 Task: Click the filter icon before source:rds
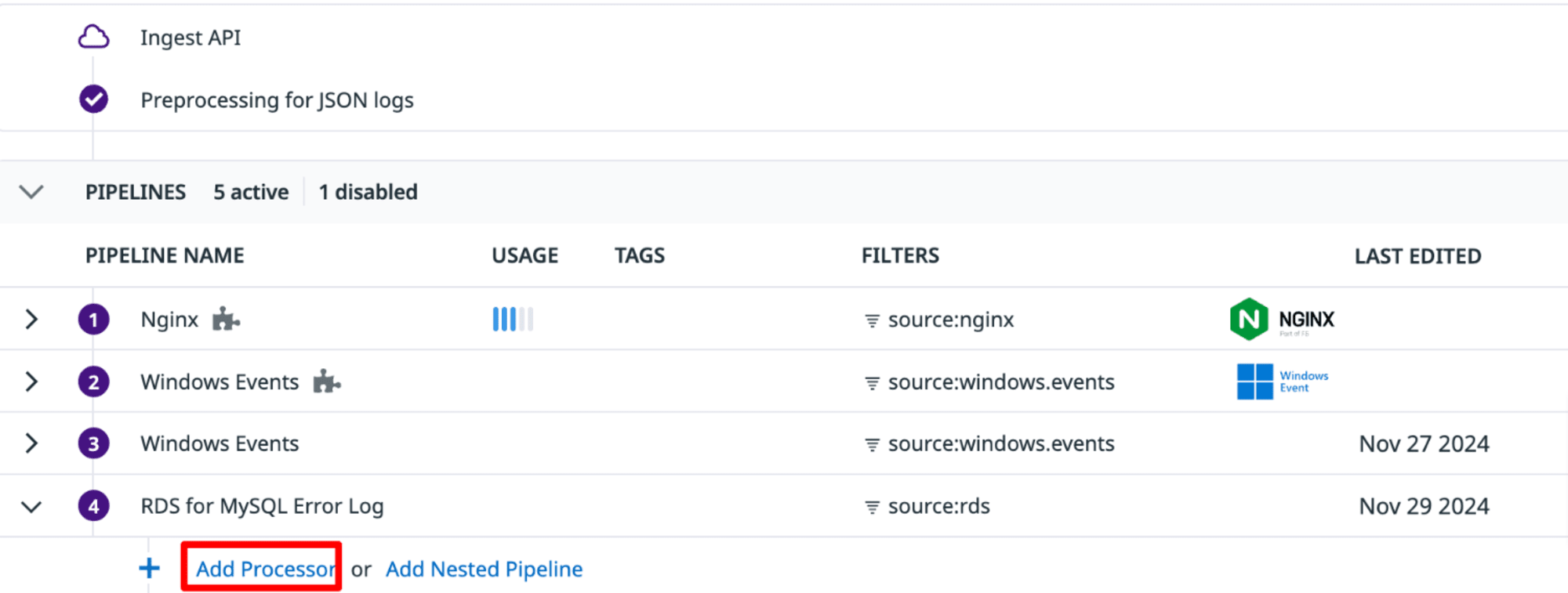pos(872,508)
